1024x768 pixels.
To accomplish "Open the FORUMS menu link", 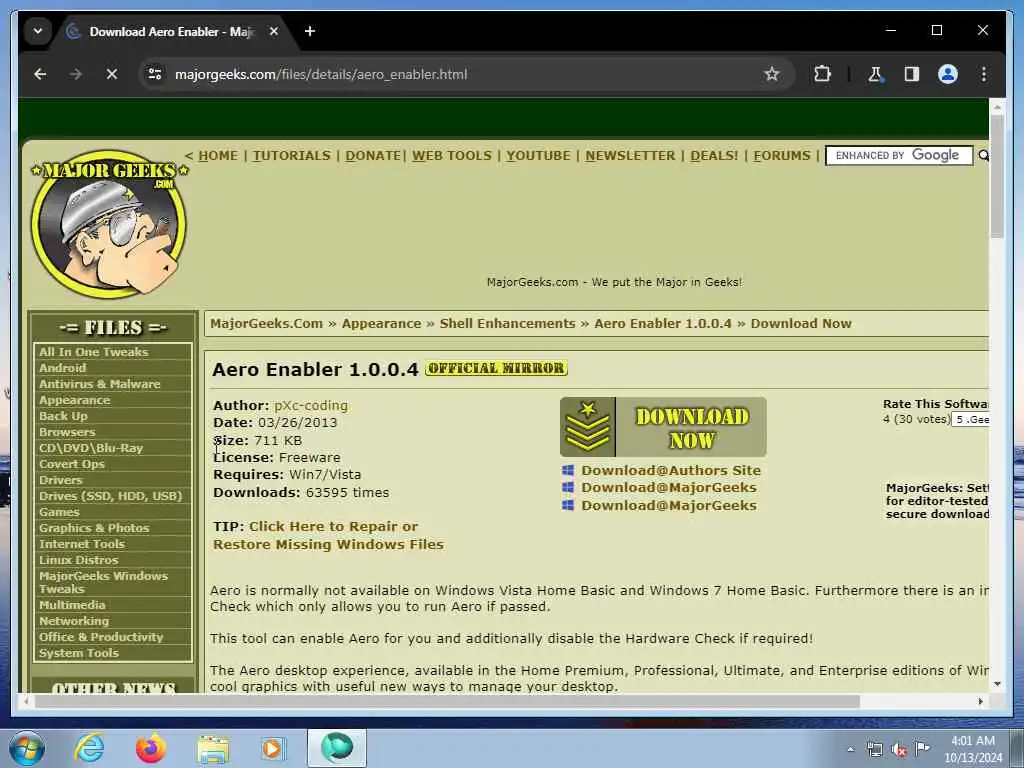I will click(782, 155).
